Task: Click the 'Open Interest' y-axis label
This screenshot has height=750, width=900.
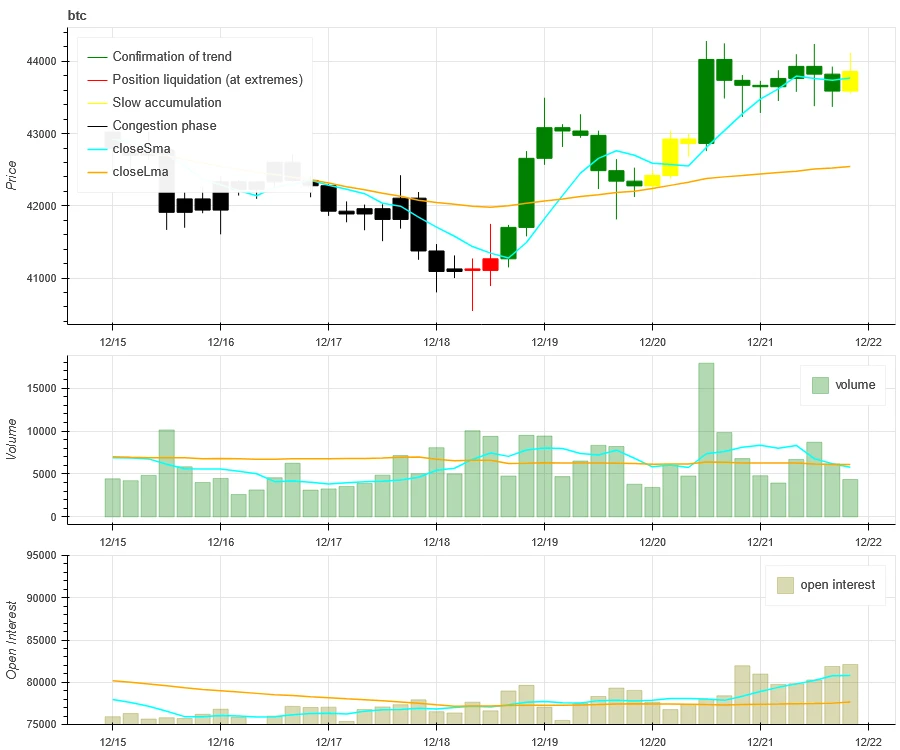Action: click(12, 640)
